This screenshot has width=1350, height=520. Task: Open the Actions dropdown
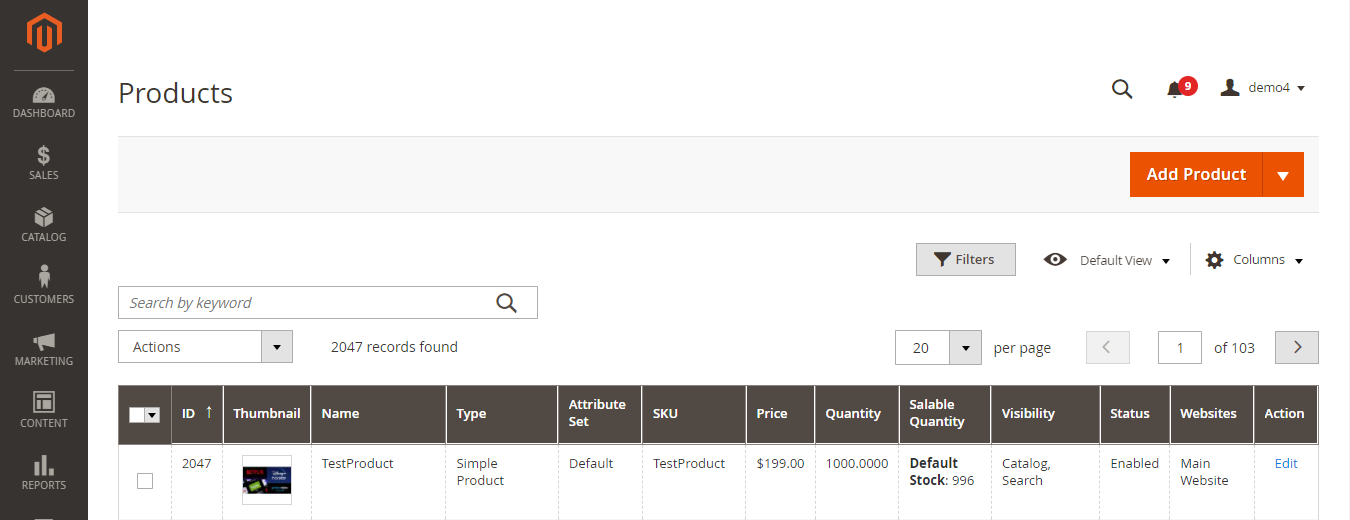[x=205, y=347]
